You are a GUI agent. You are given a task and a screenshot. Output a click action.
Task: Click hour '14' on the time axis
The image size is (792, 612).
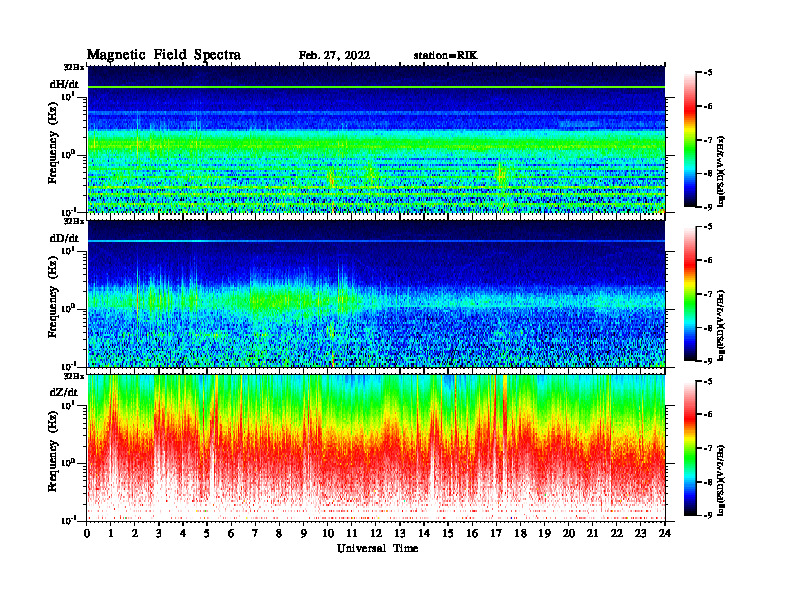coord(424,533)
